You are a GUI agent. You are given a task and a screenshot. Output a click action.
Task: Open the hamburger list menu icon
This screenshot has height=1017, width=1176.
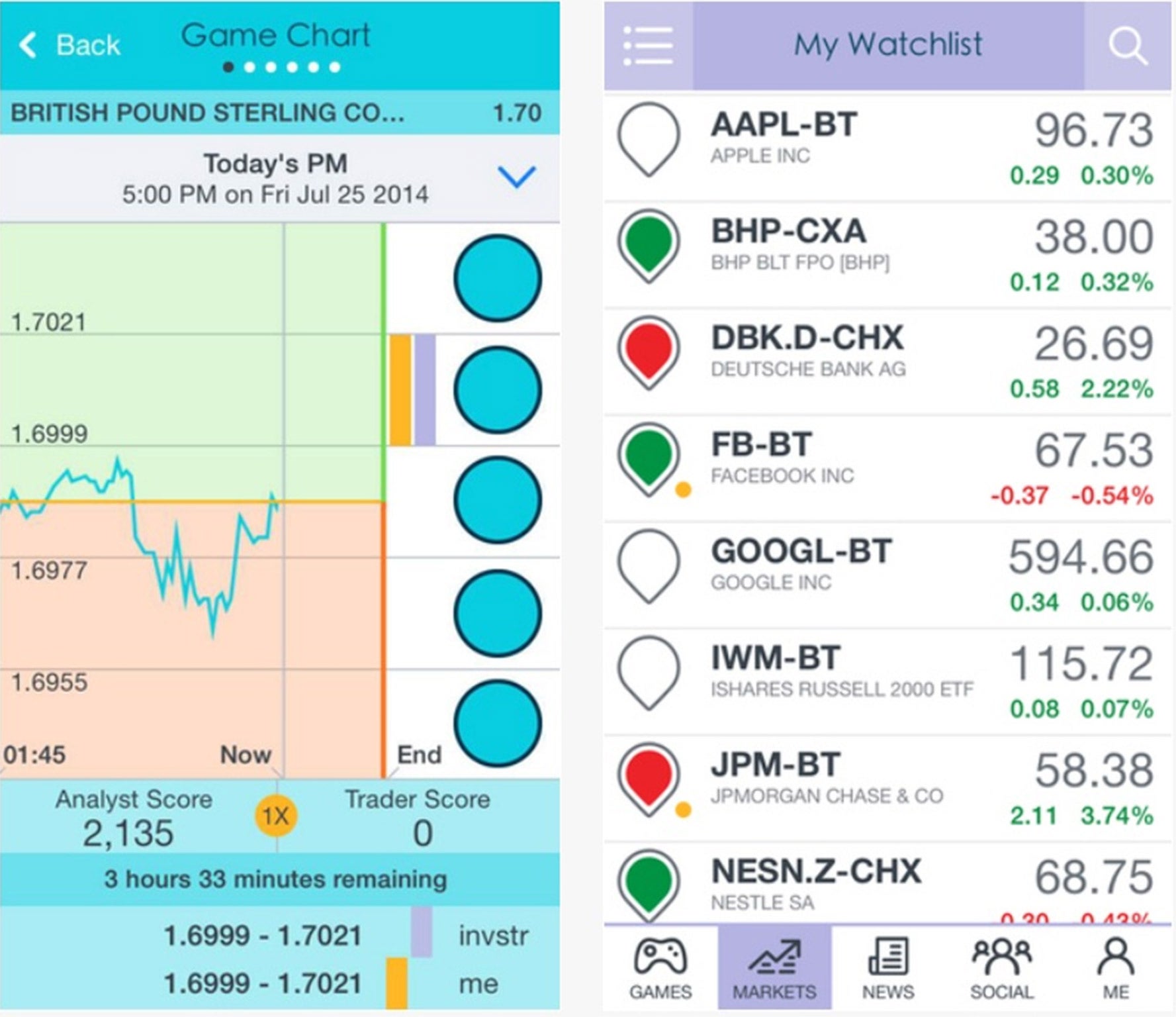coord(648,46)
